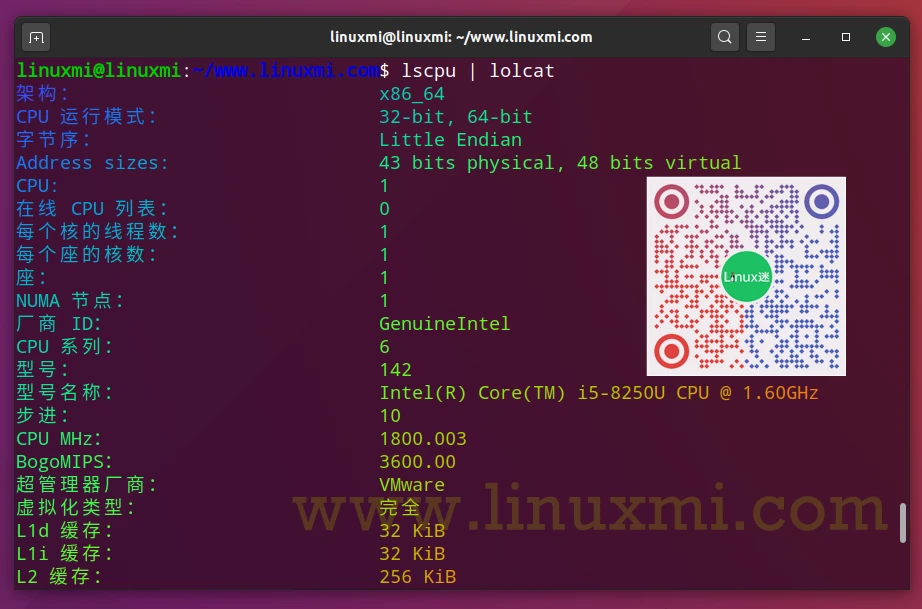Close the terminal with green X button

[x=886, y=37]
